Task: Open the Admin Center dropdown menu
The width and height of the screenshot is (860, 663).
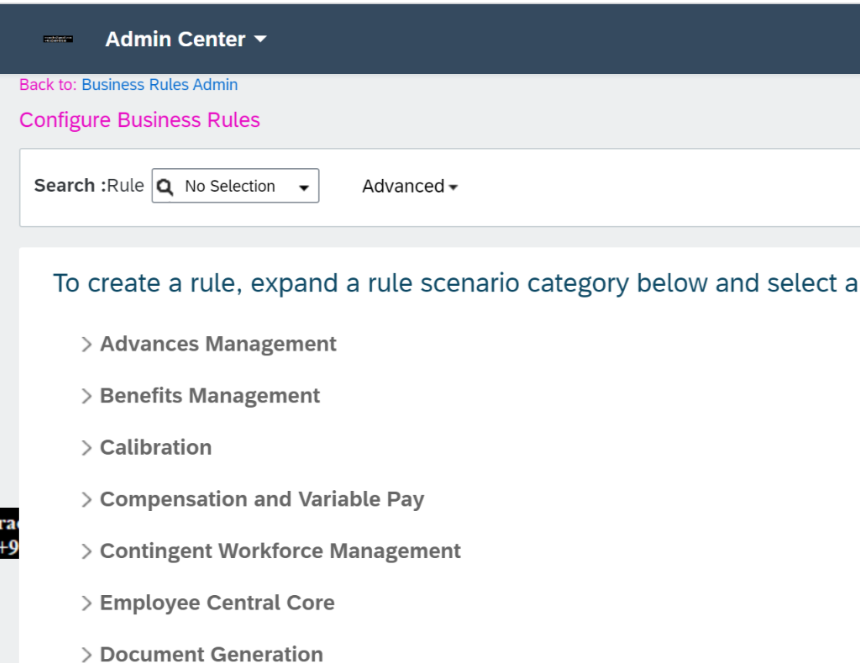Action: [x=185, y=39]
